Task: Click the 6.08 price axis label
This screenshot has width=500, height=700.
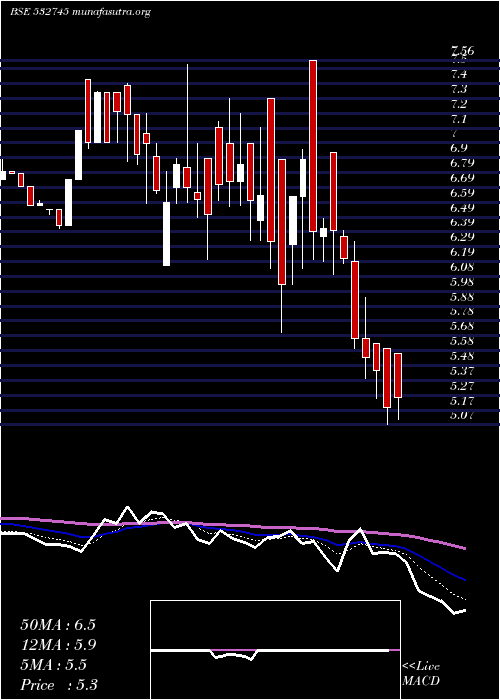Action: click(x=462, y=267)
